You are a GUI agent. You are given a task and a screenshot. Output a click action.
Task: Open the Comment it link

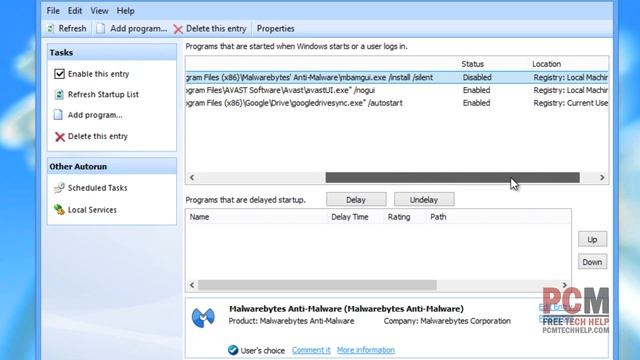(x=311, y=350)
